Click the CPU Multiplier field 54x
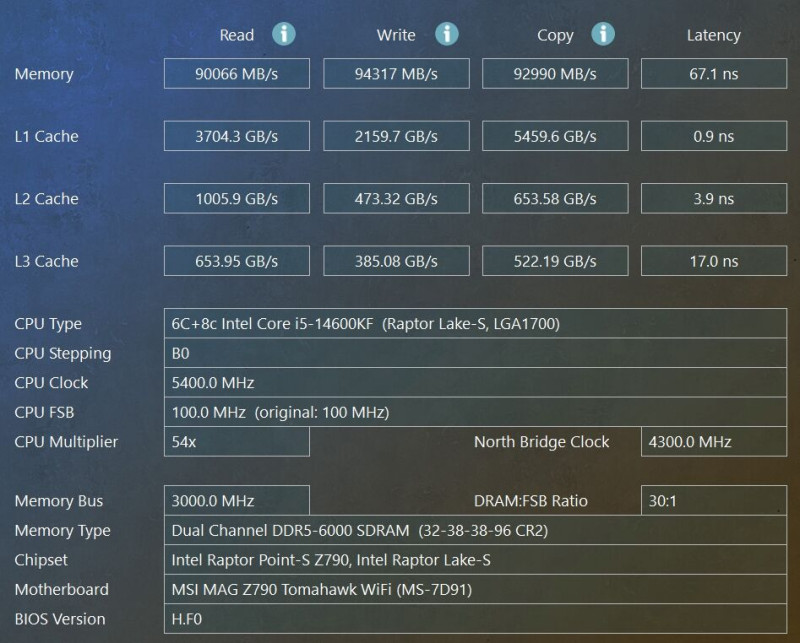Screen dimensions: 800x643 [x=237, y=441]
